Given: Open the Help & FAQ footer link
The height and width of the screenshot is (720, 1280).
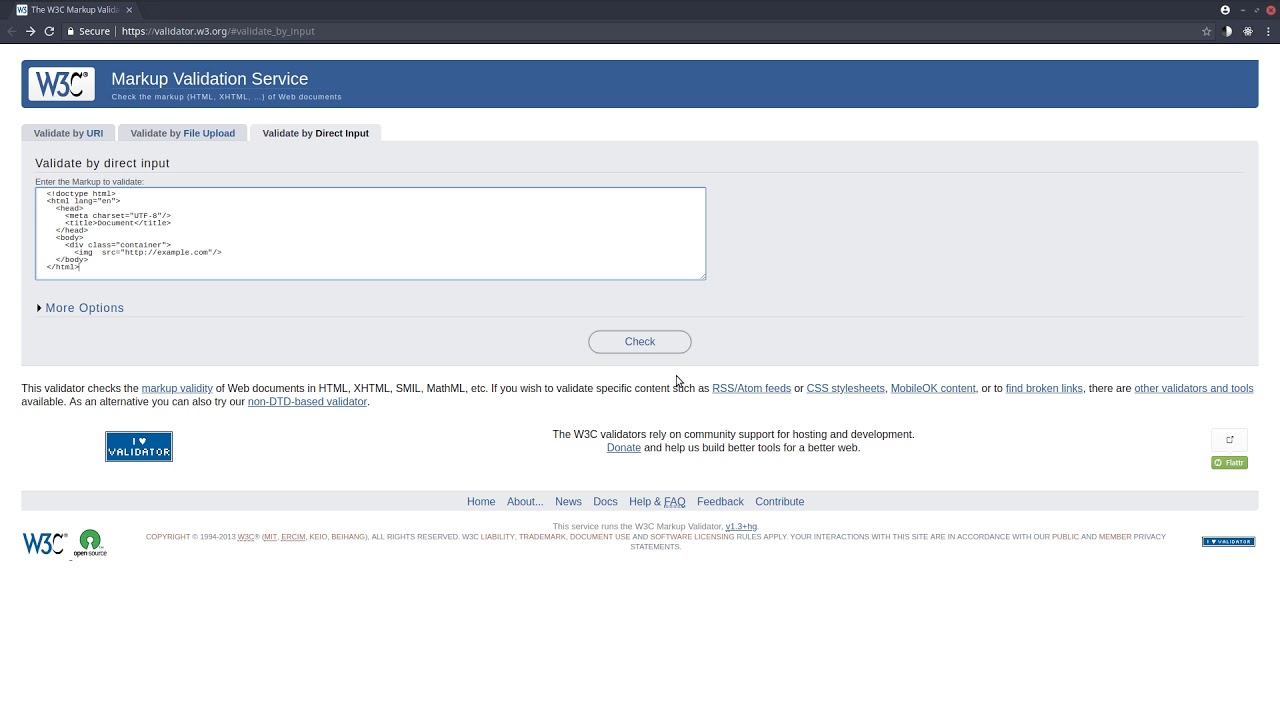Looking at the screenshot, I should tap(657, 502).
